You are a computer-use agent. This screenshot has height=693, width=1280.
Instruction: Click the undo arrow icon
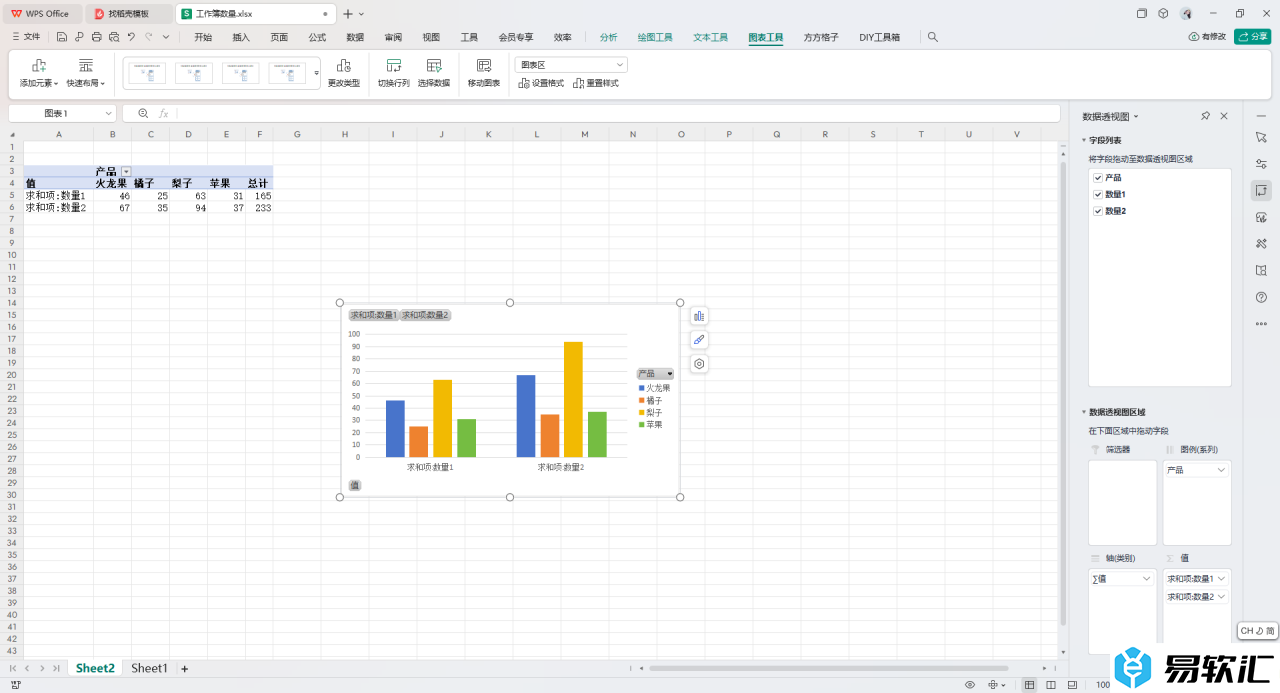point(131,37)
